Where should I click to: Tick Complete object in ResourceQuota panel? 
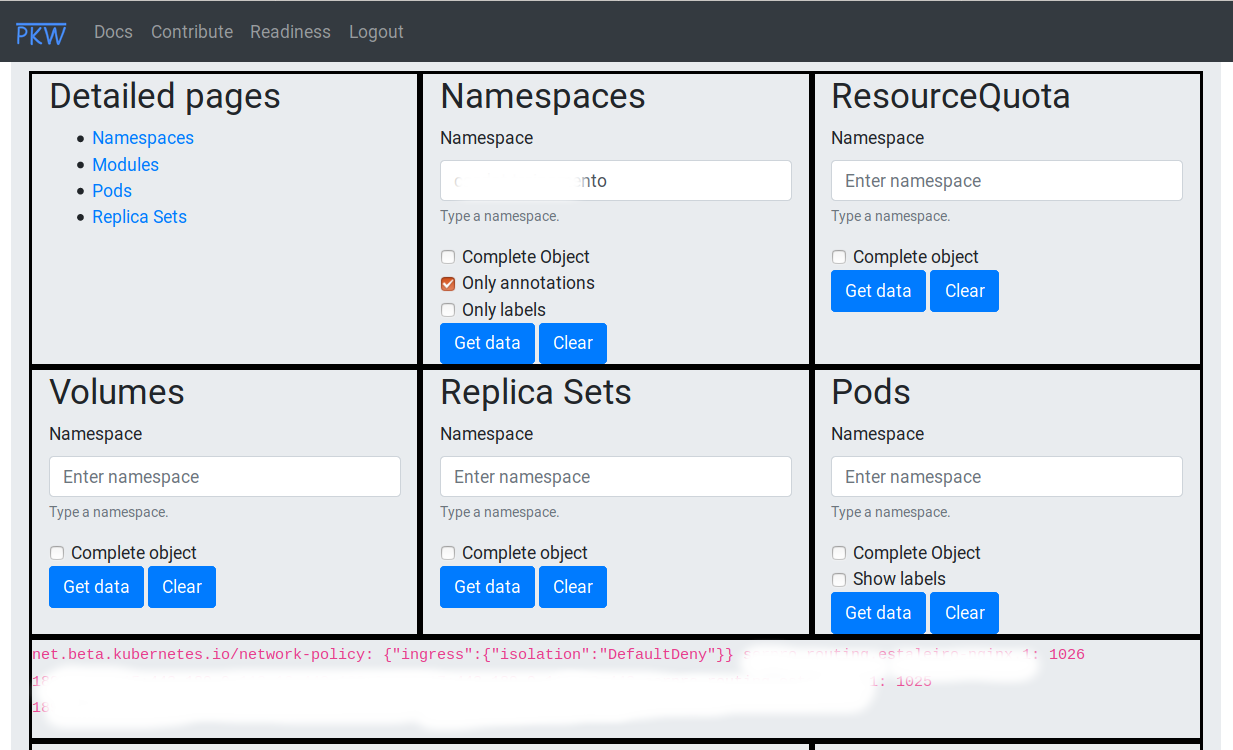839,257
